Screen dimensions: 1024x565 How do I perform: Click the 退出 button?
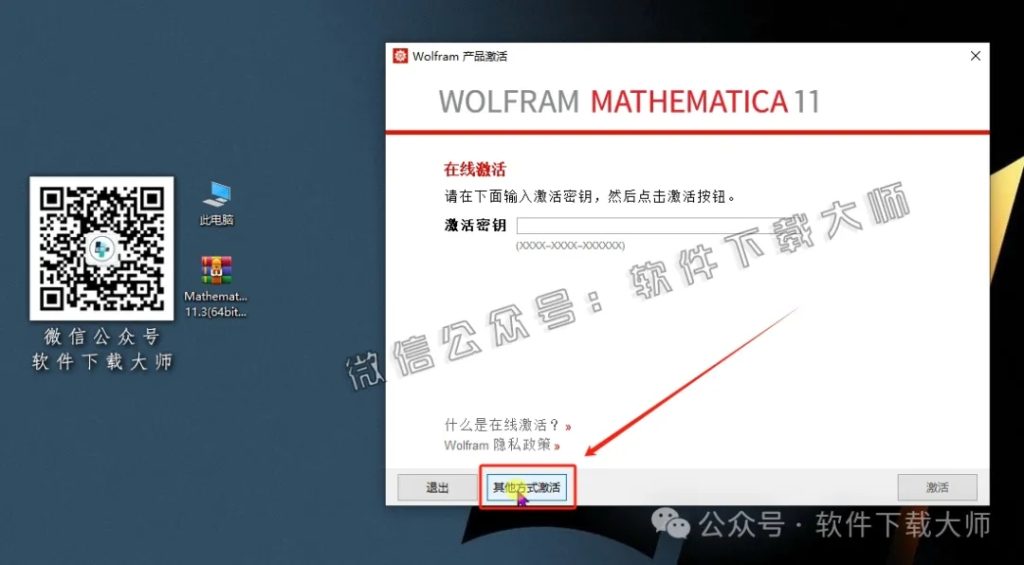[x=437, y=487]
